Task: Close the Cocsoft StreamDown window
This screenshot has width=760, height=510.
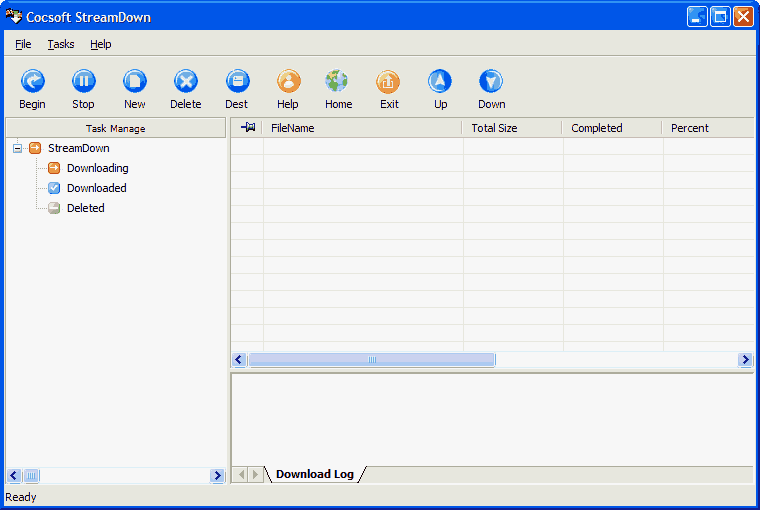Action: (x=743, y=17)
